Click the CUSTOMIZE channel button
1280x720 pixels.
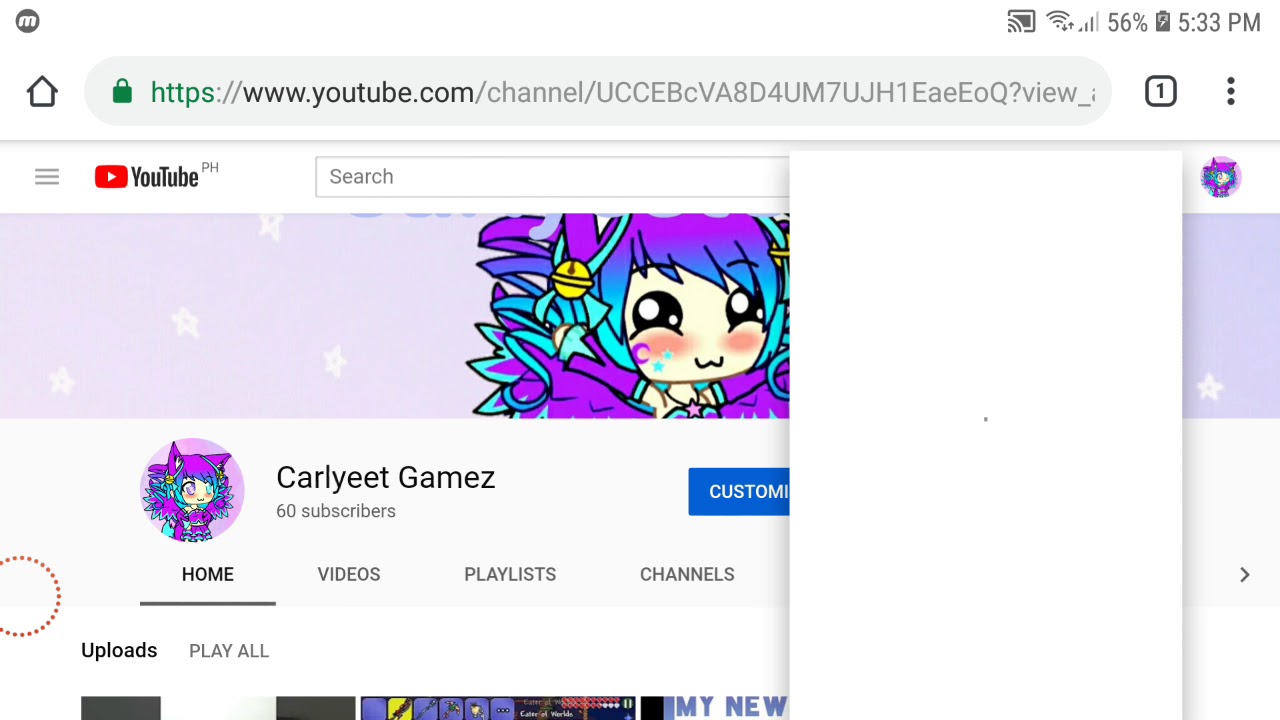coord(739,492)
